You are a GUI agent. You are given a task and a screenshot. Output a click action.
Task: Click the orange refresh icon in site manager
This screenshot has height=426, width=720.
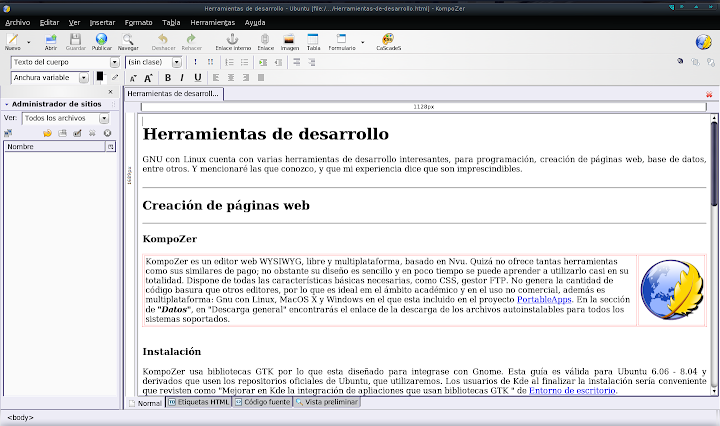(x=47, y=133)
